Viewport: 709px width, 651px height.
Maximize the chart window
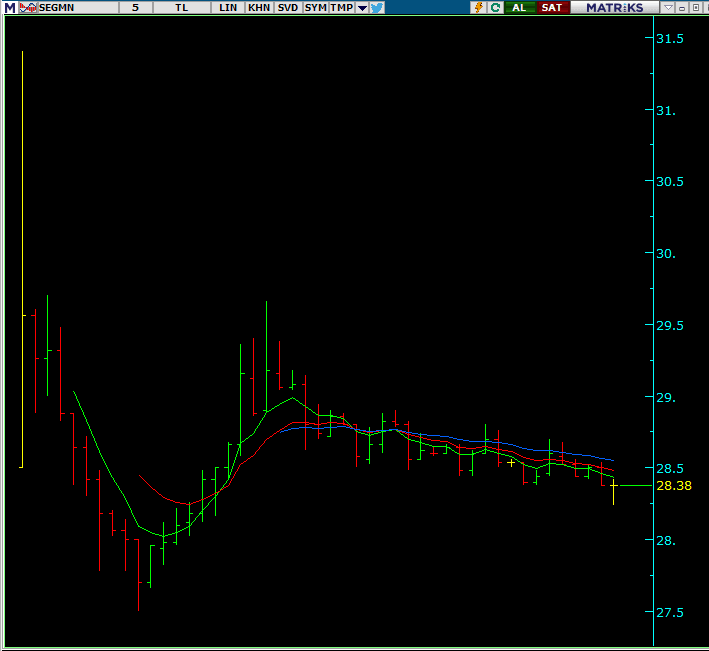tap(696, 7)
